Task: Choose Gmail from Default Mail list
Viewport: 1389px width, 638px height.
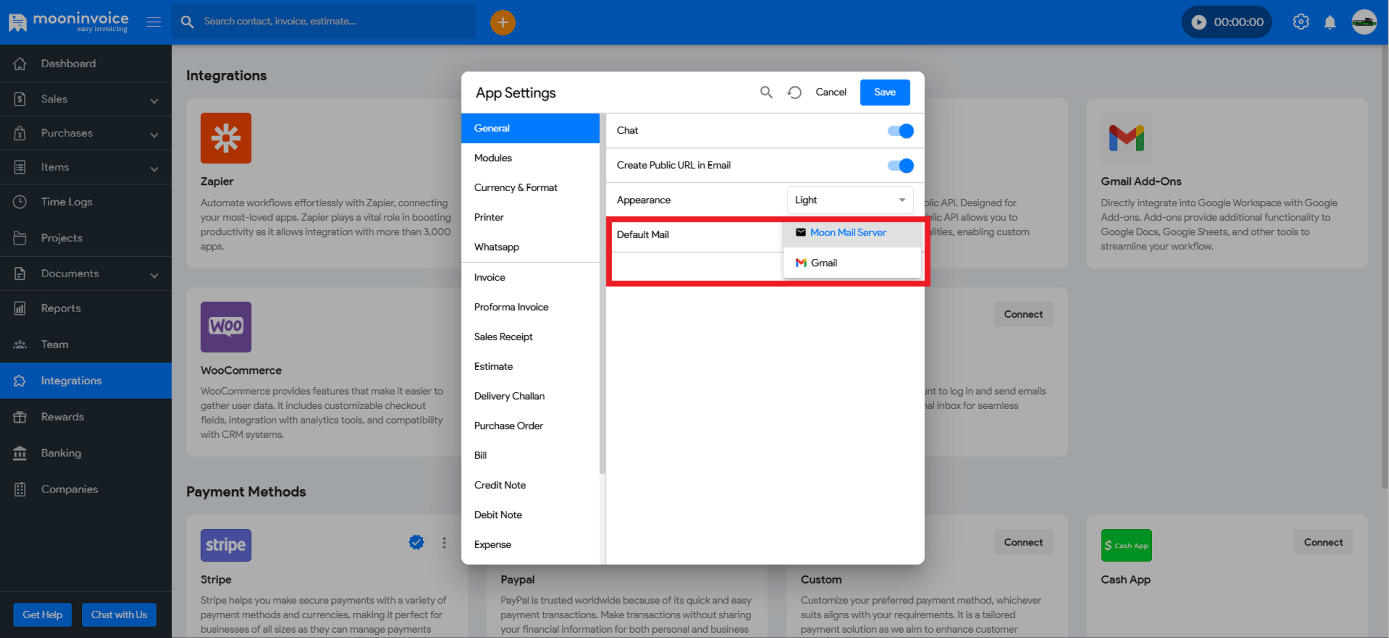Action: click(824, 263)
